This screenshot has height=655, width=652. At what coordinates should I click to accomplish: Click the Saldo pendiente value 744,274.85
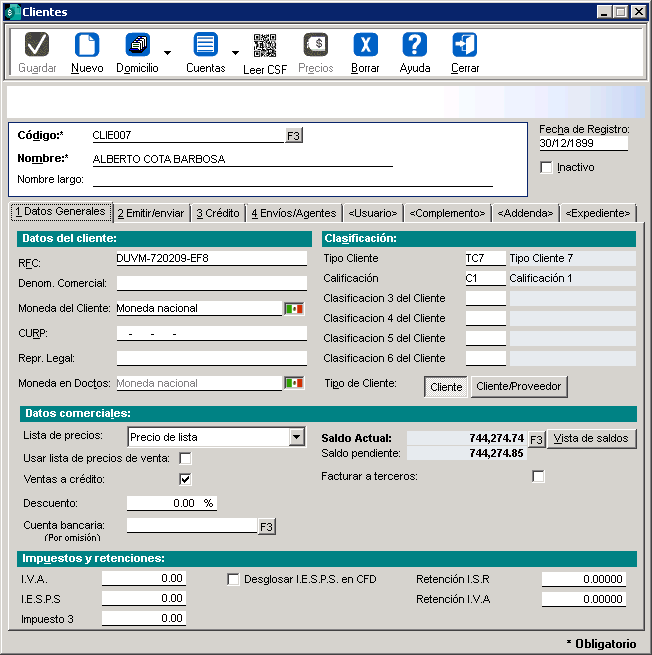[x=496, y=453]
